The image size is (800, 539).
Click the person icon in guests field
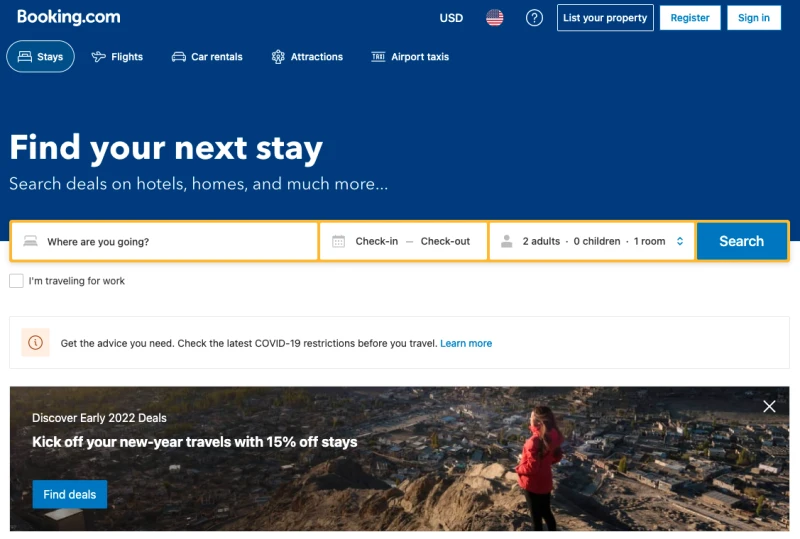[x=507, y=241]
